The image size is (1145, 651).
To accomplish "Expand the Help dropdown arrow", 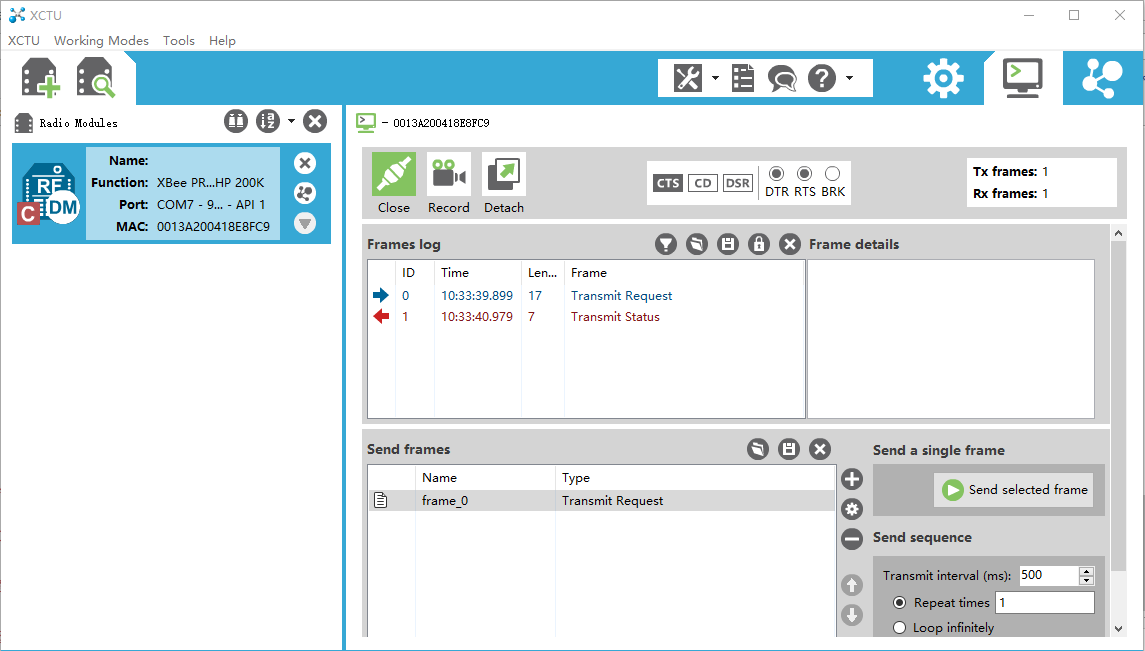I will (849, 77).
